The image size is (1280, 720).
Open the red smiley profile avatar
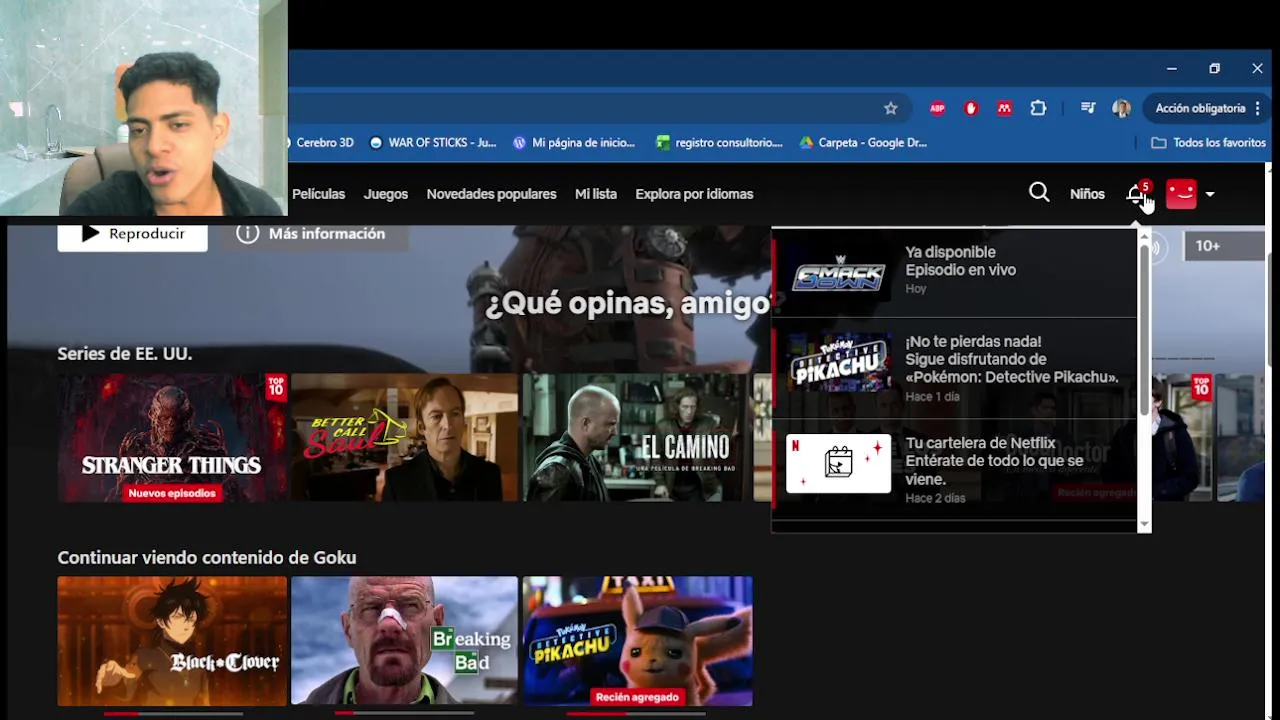[x=1181, y=193]
